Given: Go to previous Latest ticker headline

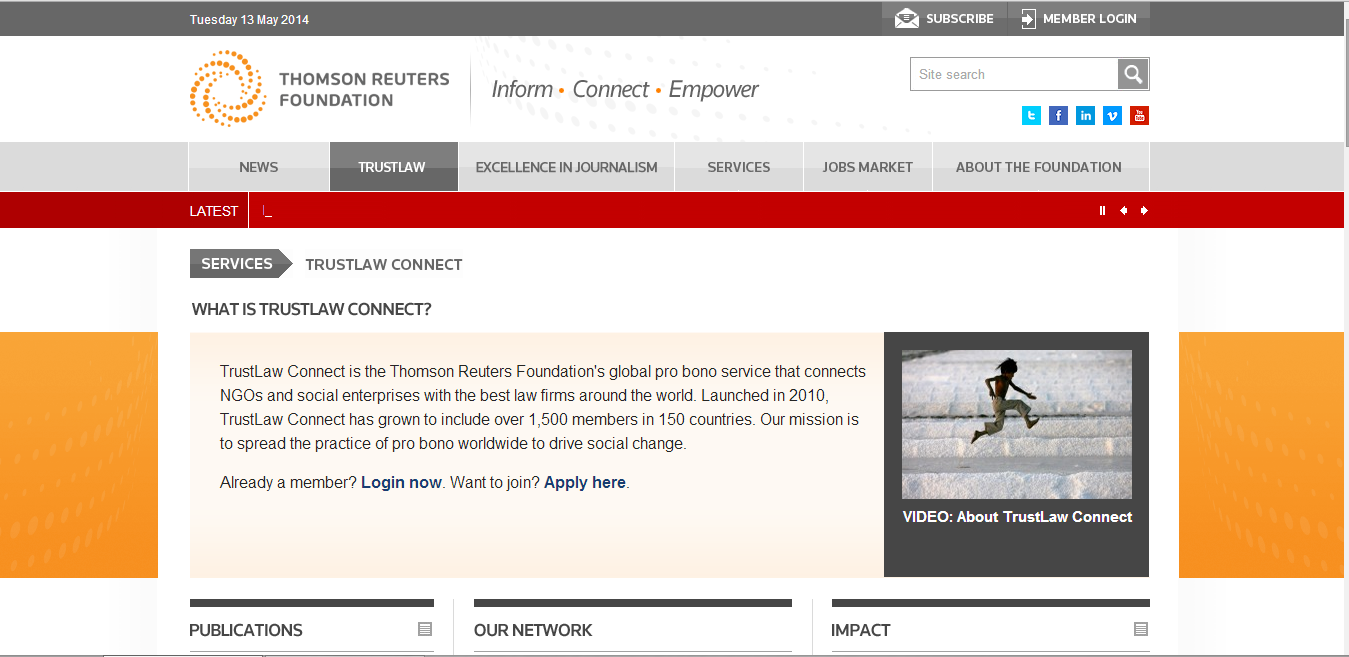Looking at the screenshot, I should coord(1123,211).
